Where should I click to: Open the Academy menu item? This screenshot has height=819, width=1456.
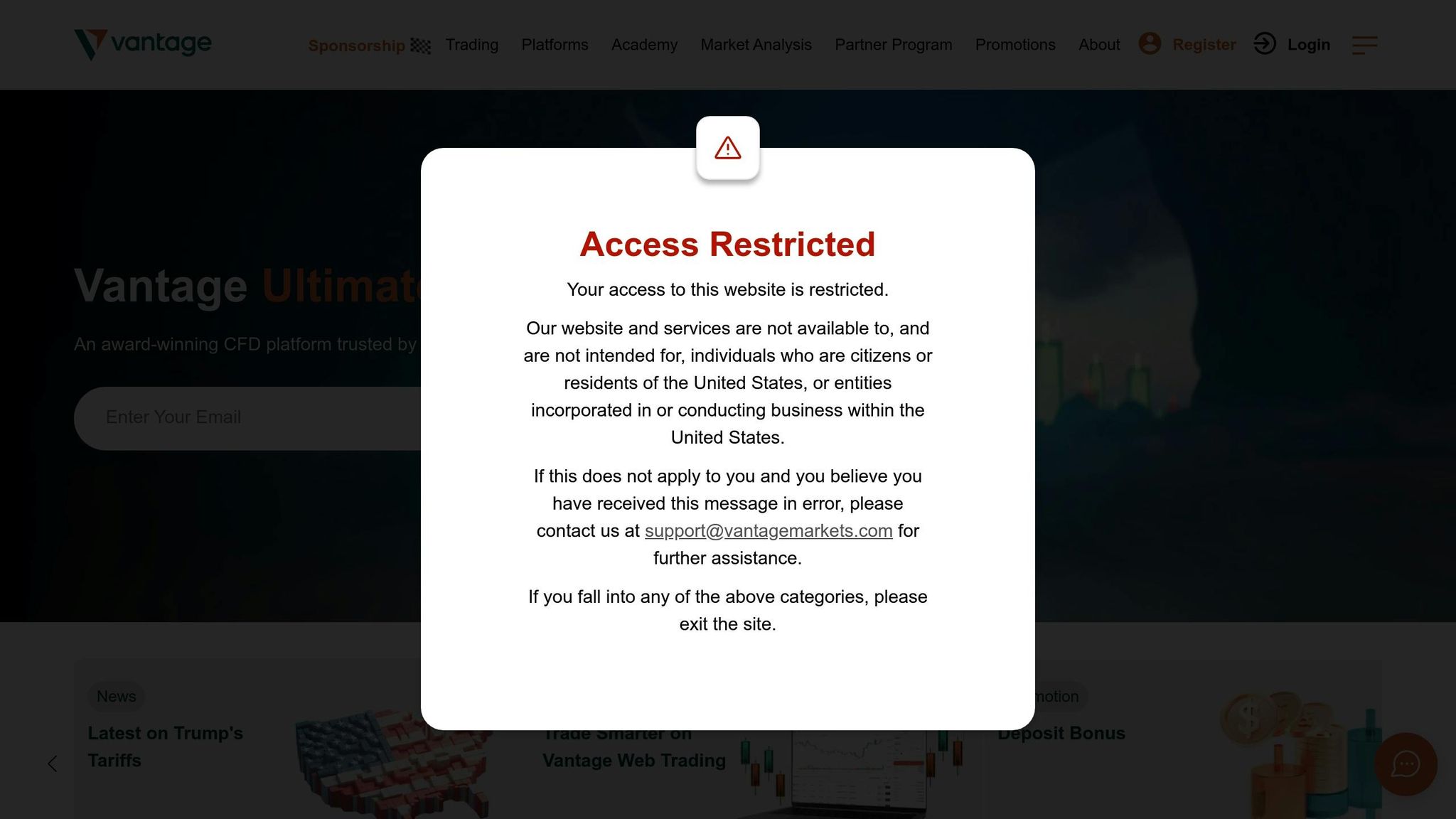(644, 45)
